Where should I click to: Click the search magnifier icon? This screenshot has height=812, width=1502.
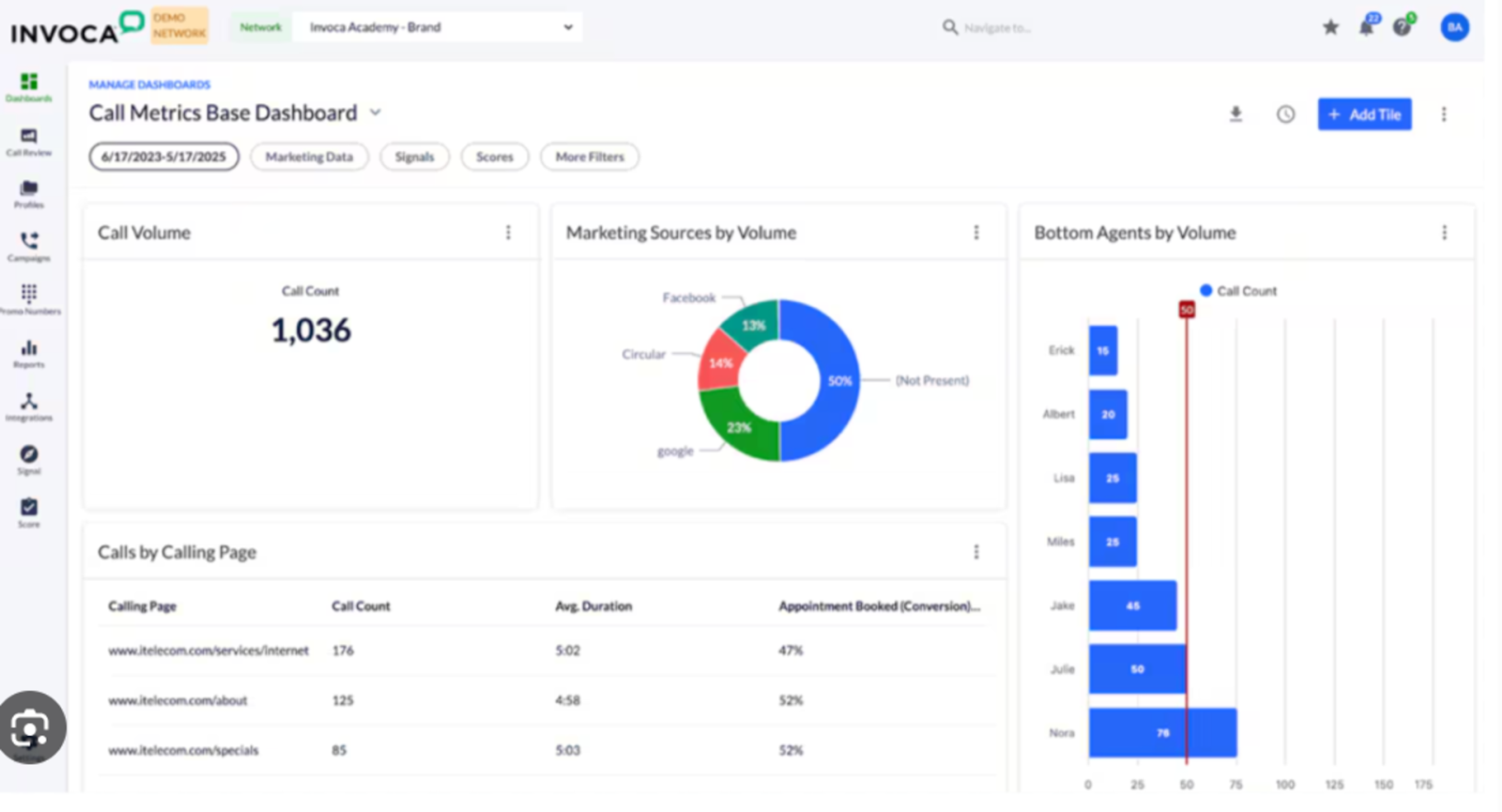(950, 27)
